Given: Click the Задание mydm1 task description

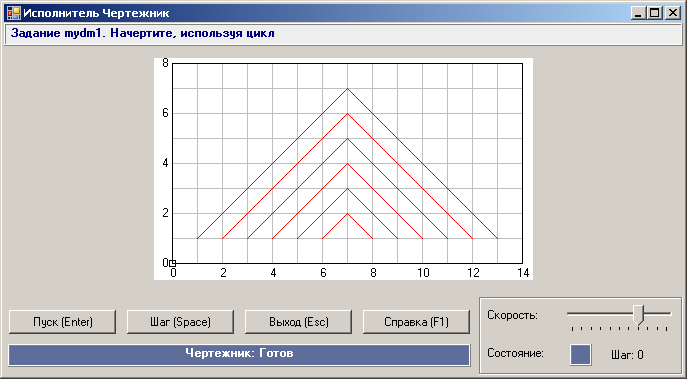Looking at the screenshot, I should click(x=143, y=33).
